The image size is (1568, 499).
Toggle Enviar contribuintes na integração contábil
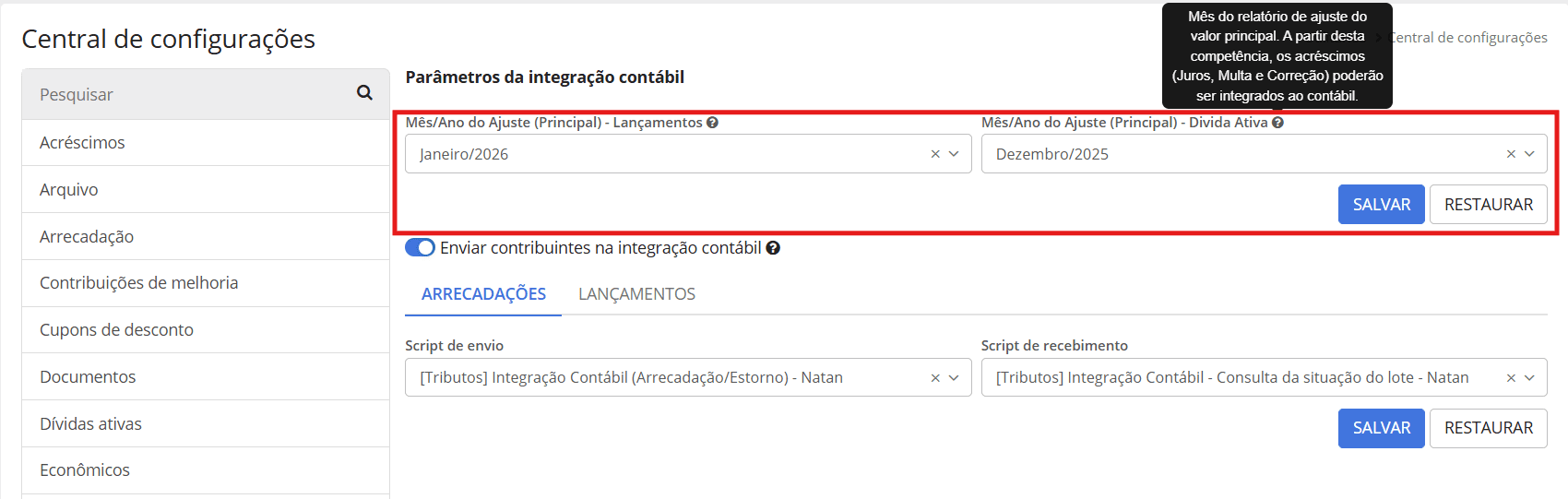420,248
